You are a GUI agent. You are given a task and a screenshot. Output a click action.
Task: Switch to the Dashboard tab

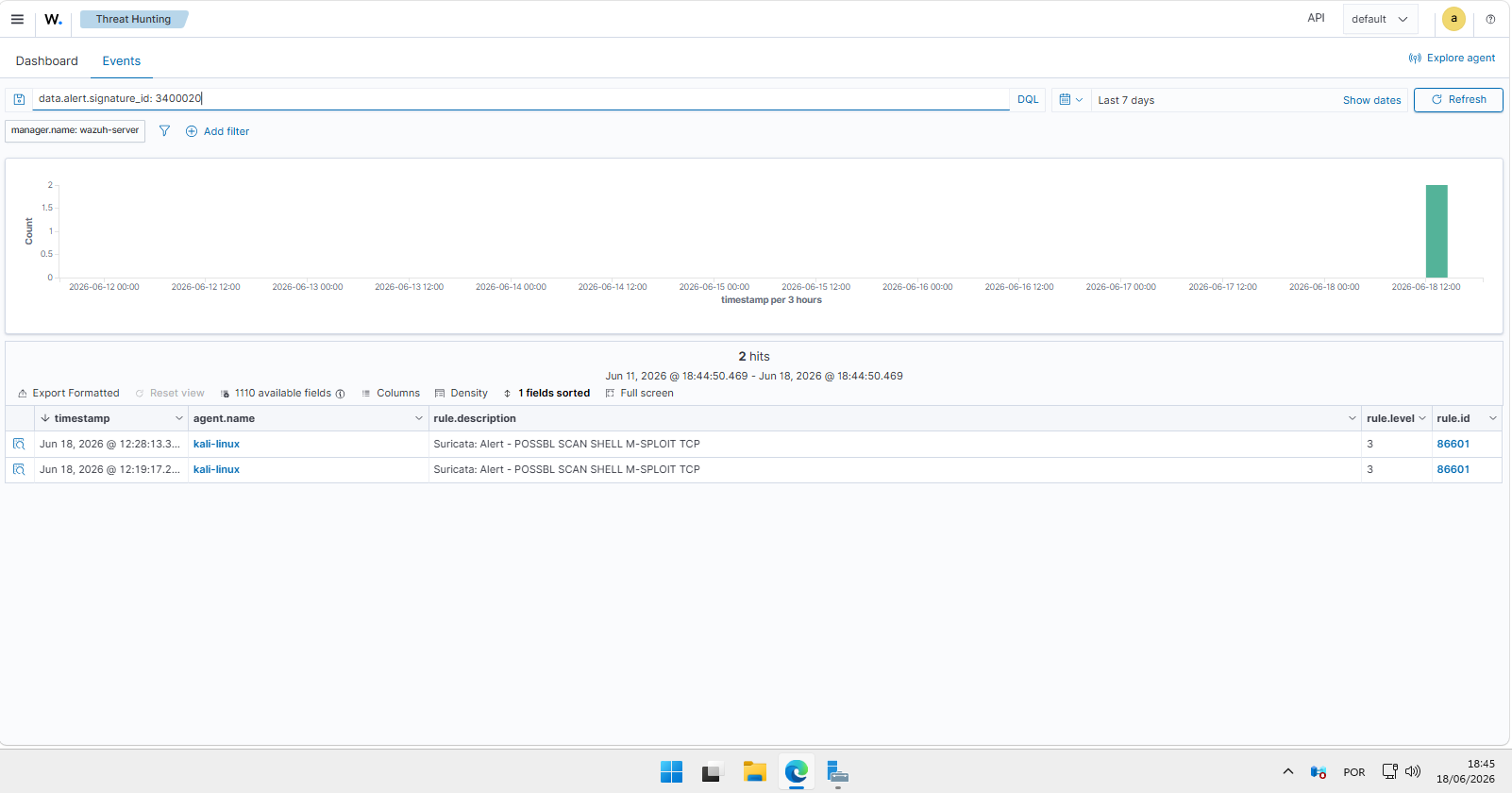(x=47, y=61)
